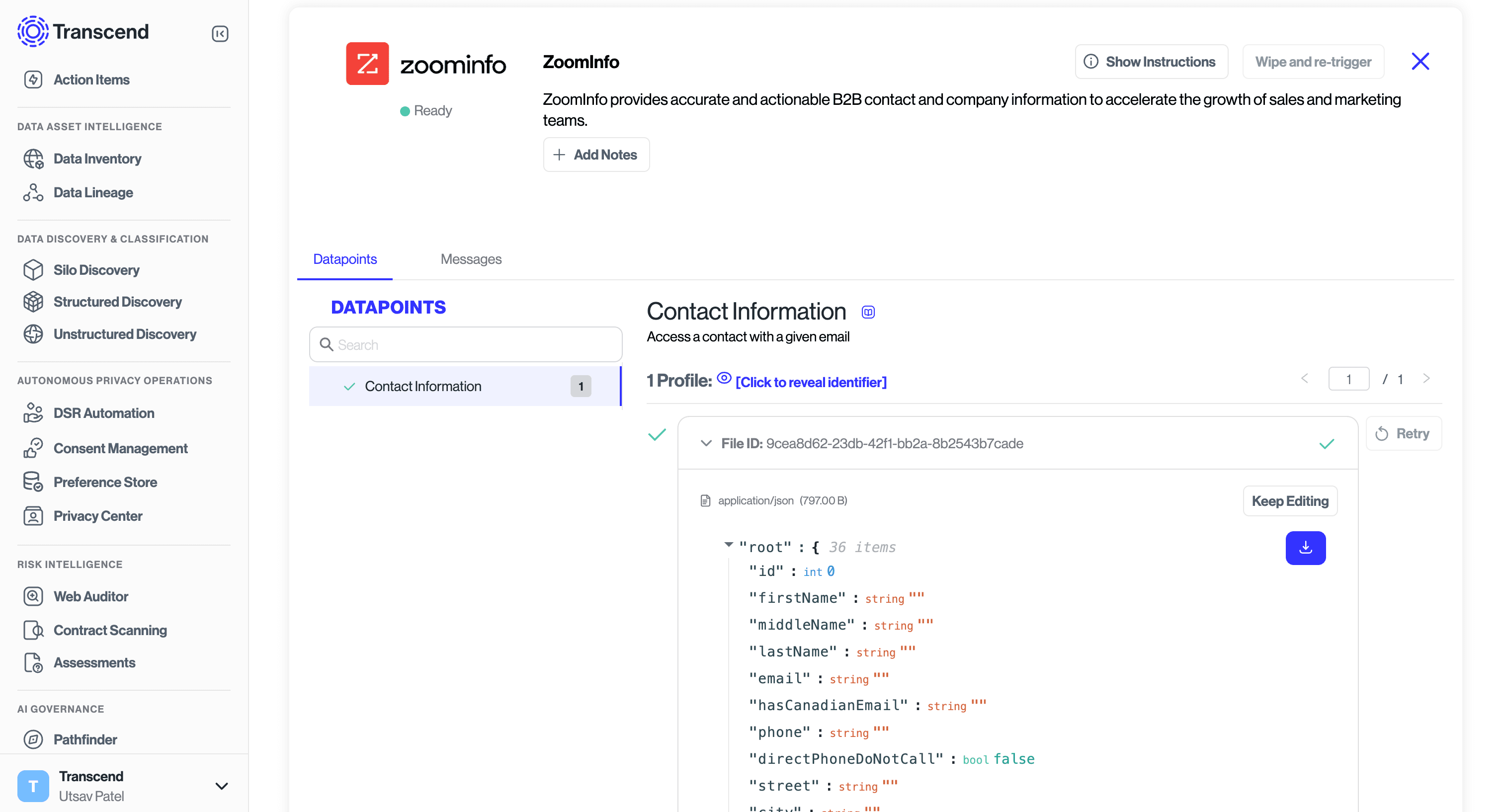This screenshot has height=812, width=1502.
Task: Select Contact Information in the datapoints list
Action: (423, 386)
